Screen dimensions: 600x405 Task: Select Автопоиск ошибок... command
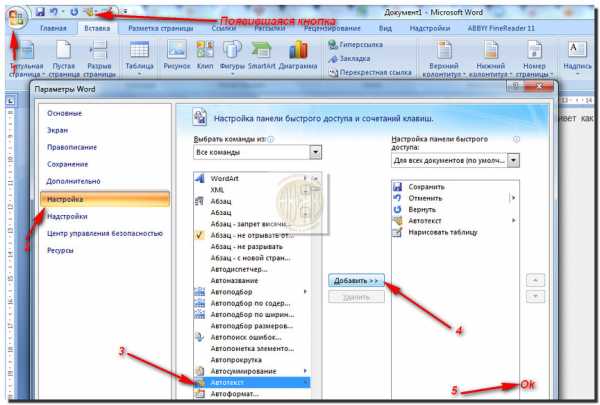click(252, 337)
